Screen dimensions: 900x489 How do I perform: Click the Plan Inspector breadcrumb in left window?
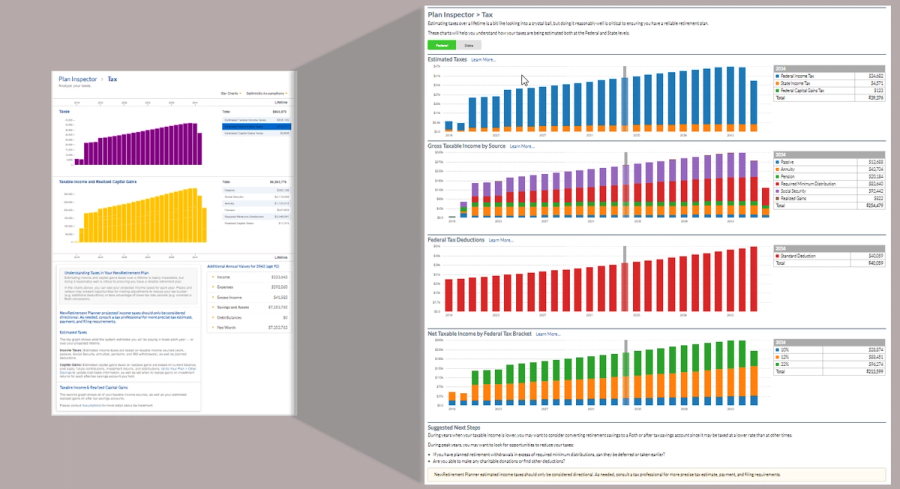click(77, 79)
